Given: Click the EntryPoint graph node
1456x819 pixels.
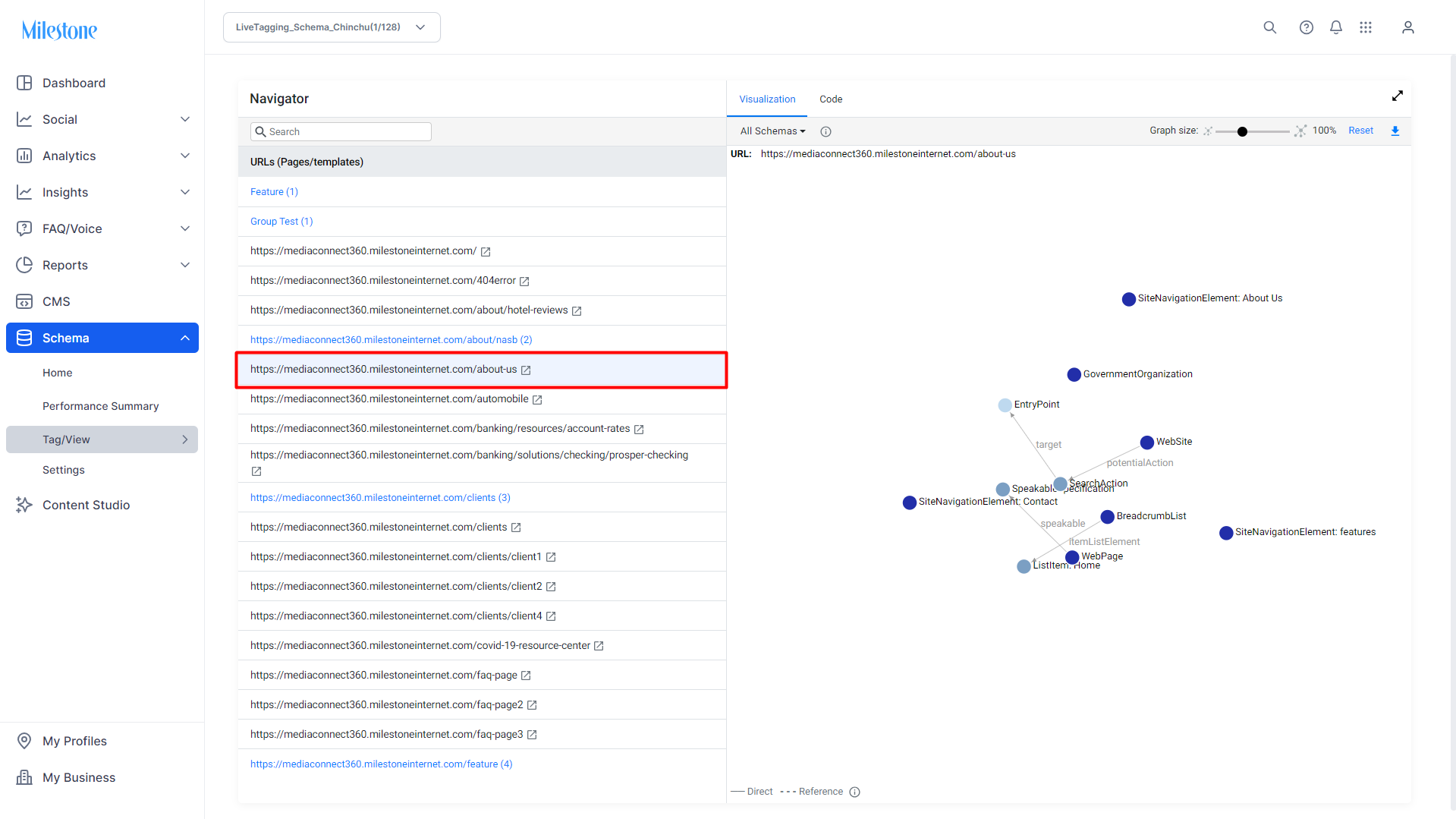Looking at the screenshot, I should pos(1005,405).
